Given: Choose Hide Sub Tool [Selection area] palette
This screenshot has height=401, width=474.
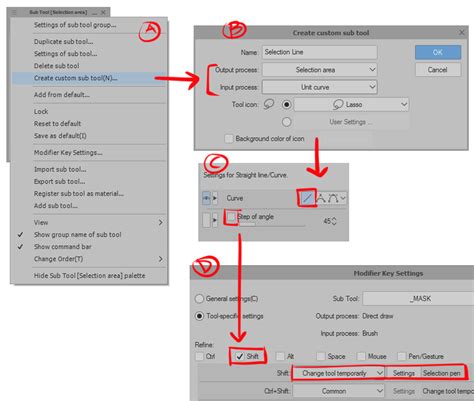Looking at the screenshot, I should click(89, 276).
